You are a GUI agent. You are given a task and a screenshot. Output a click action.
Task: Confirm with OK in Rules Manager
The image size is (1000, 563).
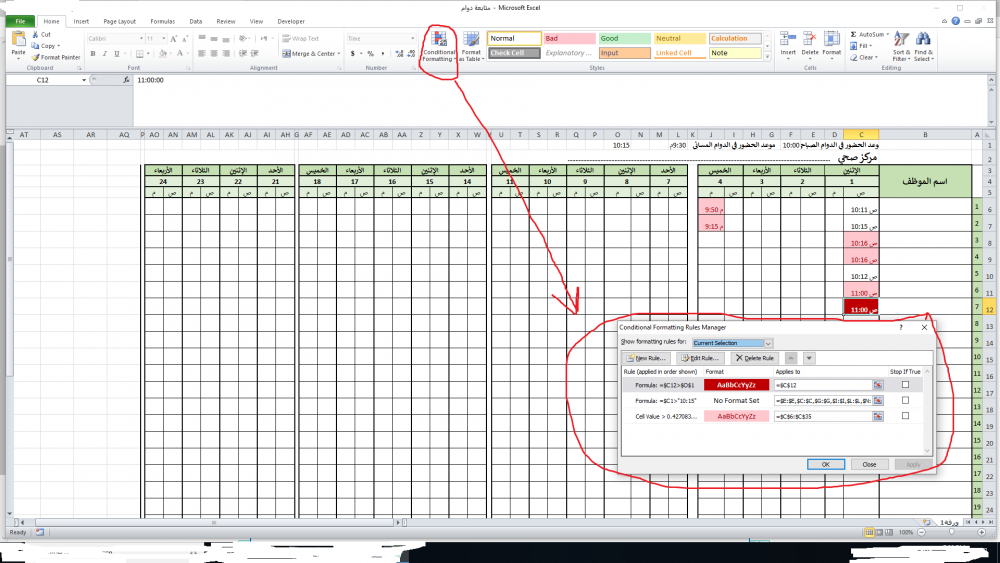click(x=825, y=464)
